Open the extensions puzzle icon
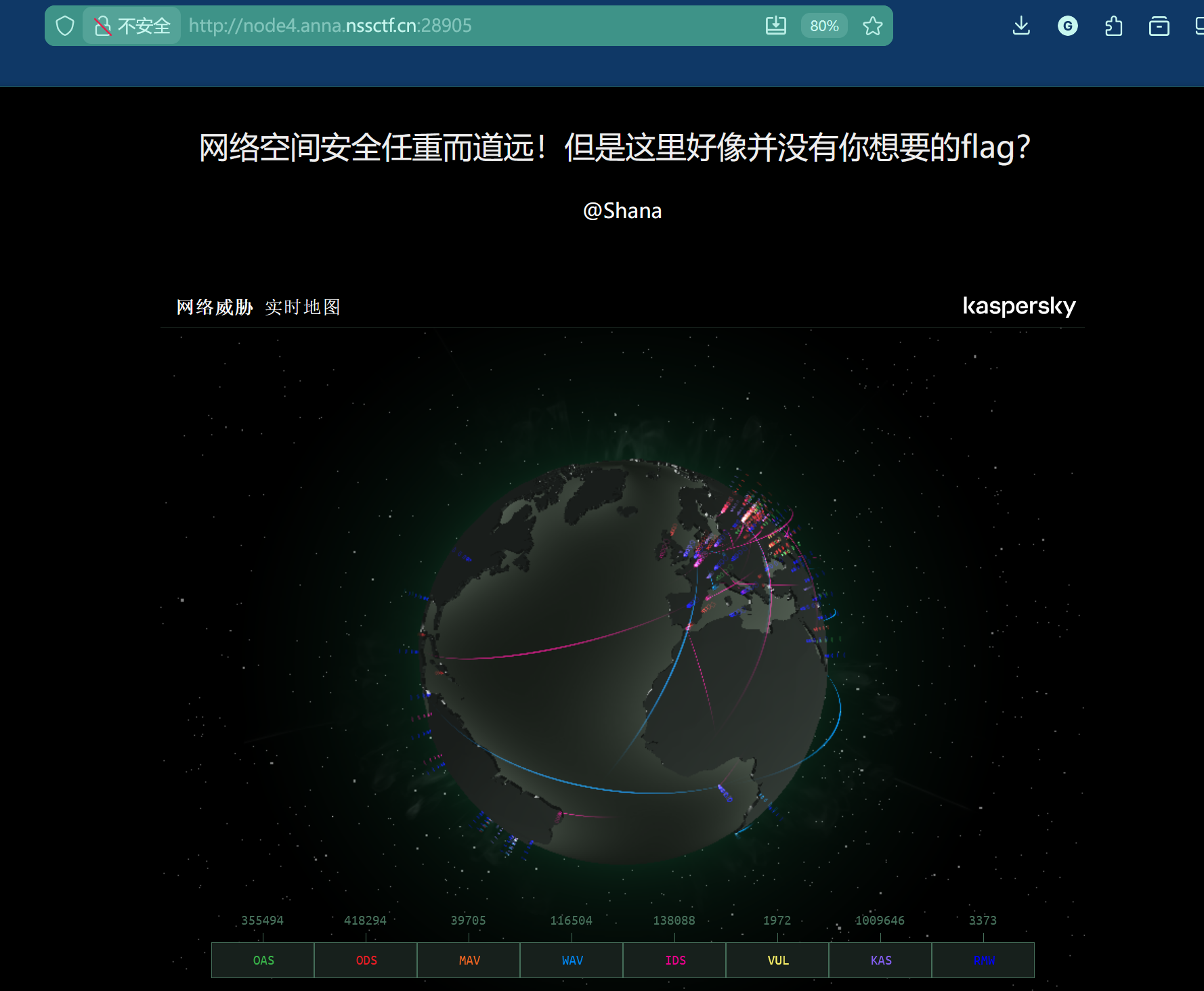The image size is (1204, 991). 1113,26
